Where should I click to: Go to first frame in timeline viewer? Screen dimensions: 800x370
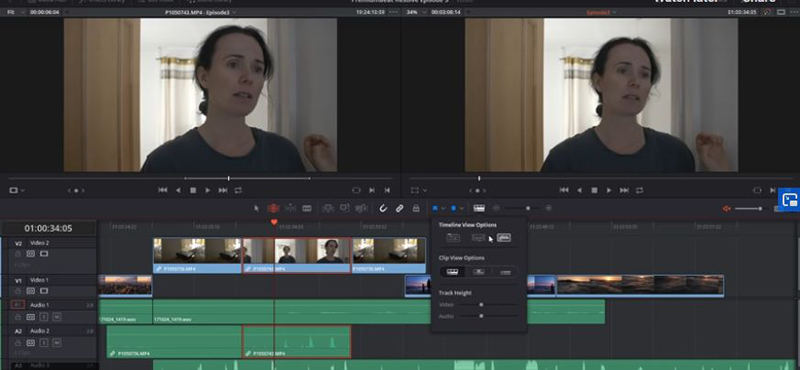click(x=564, y=190)
